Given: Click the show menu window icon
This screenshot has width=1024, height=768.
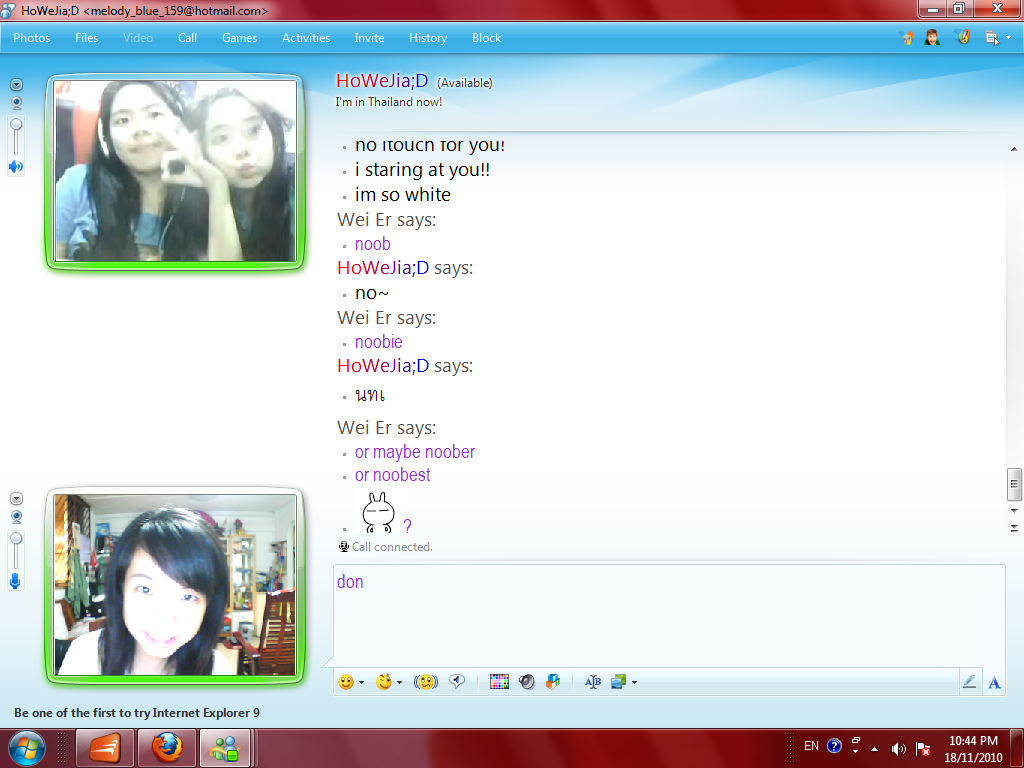Looking at the screenshot, I should point(992,38).
